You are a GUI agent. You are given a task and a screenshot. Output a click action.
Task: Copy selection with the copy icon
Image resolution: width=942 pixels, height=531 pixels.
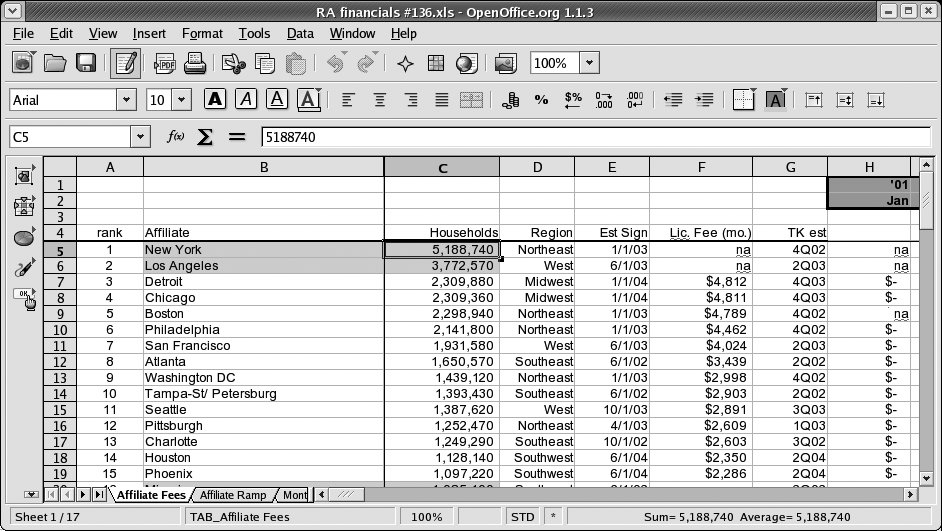(264, 63)
